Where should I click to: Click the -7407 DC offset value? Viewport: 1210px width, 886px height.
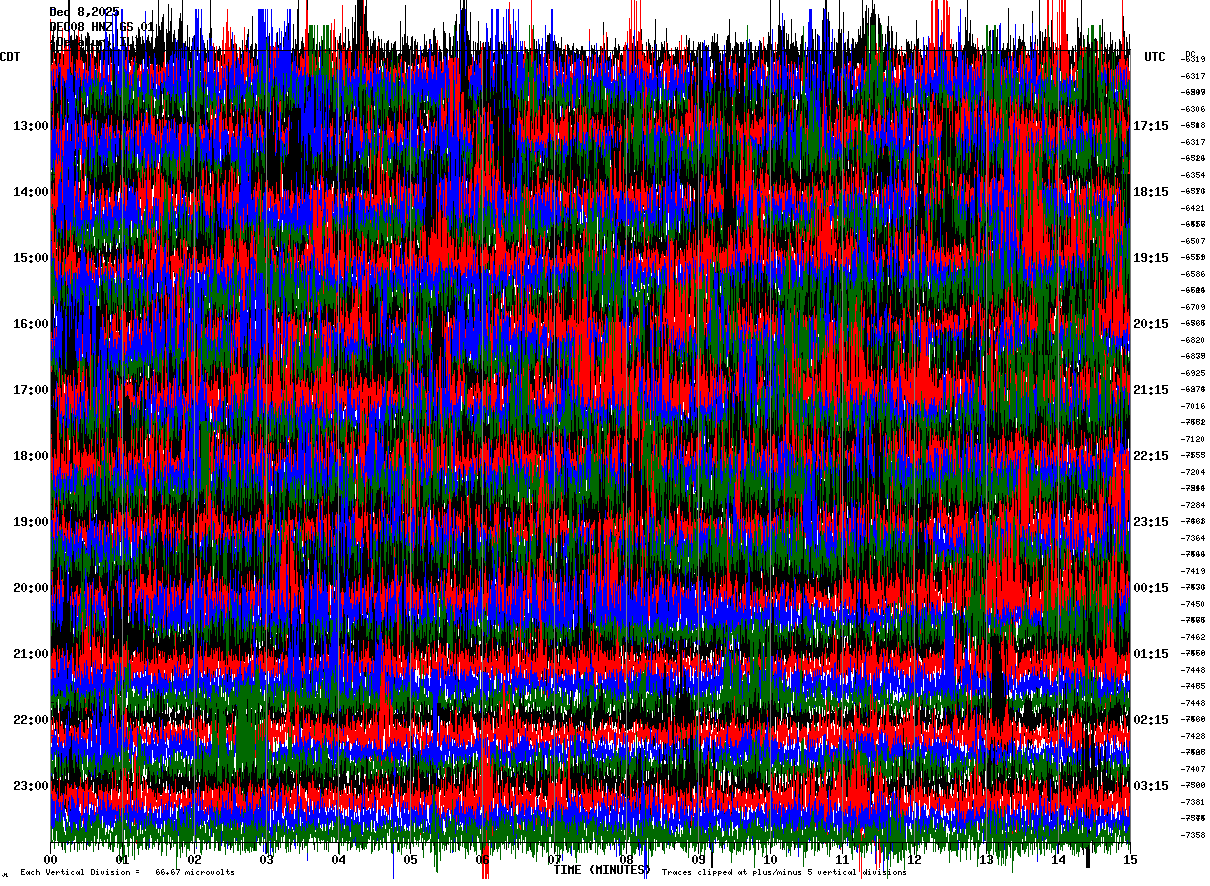pyautogui.click(x=1193, y=769)
